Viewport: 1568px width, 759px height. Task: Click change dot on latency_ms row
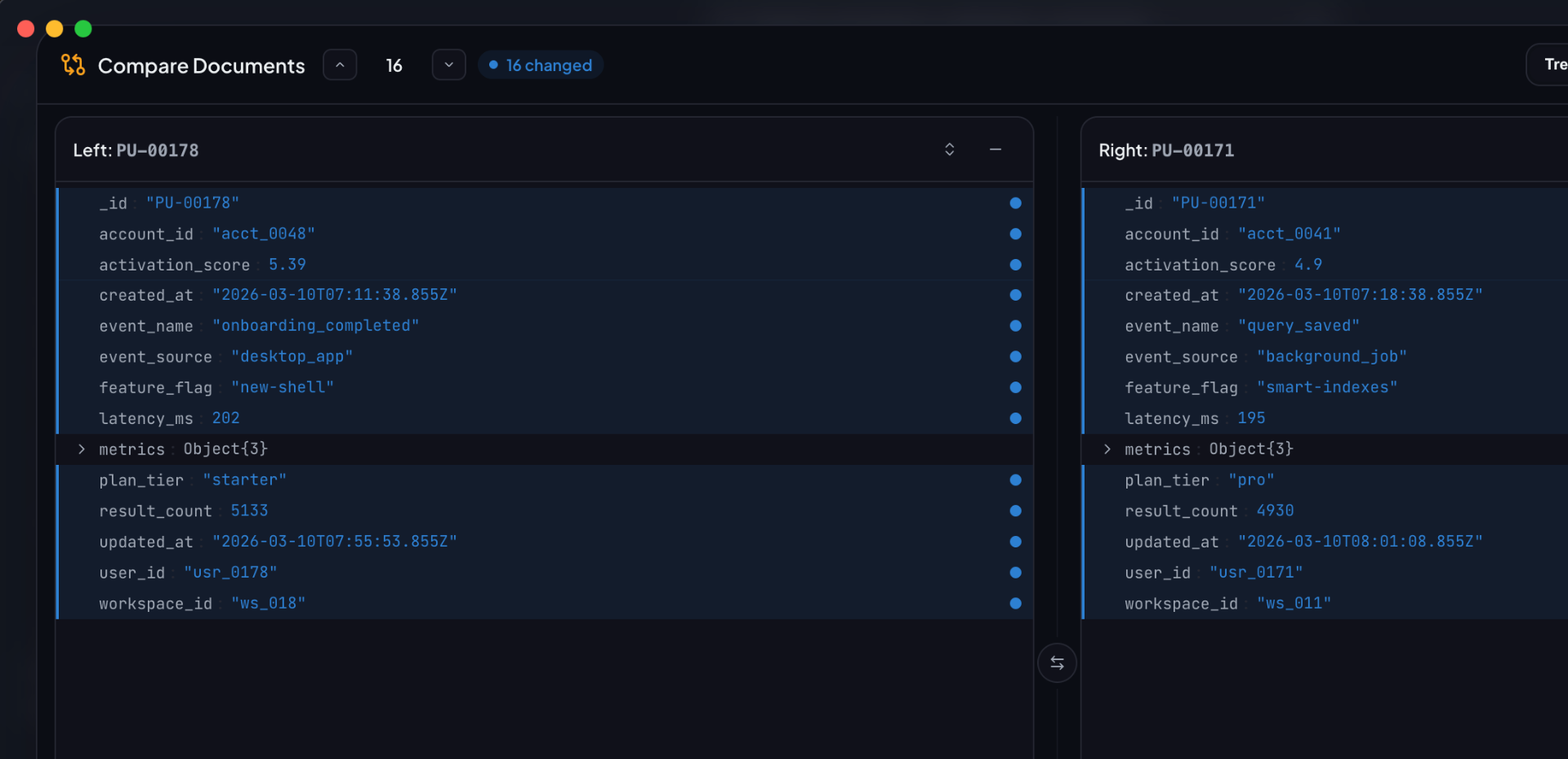coord(1015,418)
